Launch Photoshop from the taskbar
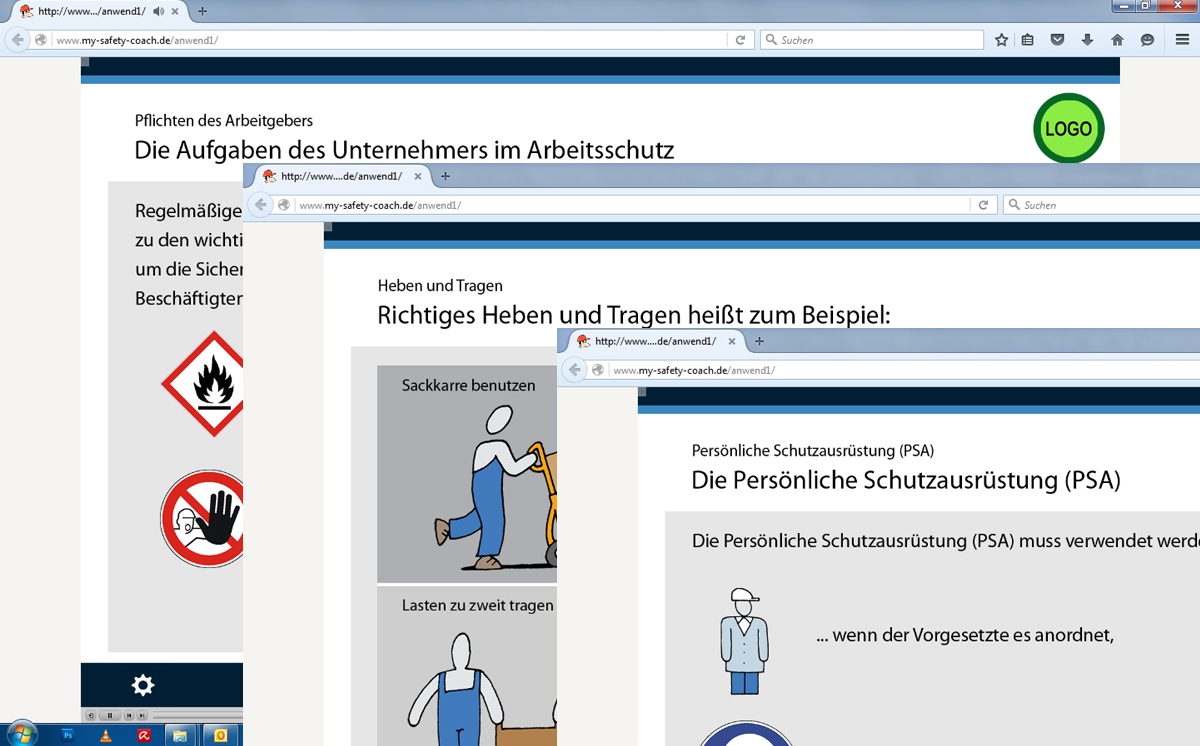This screenshot has width=1200, height=746. [68, 734]
